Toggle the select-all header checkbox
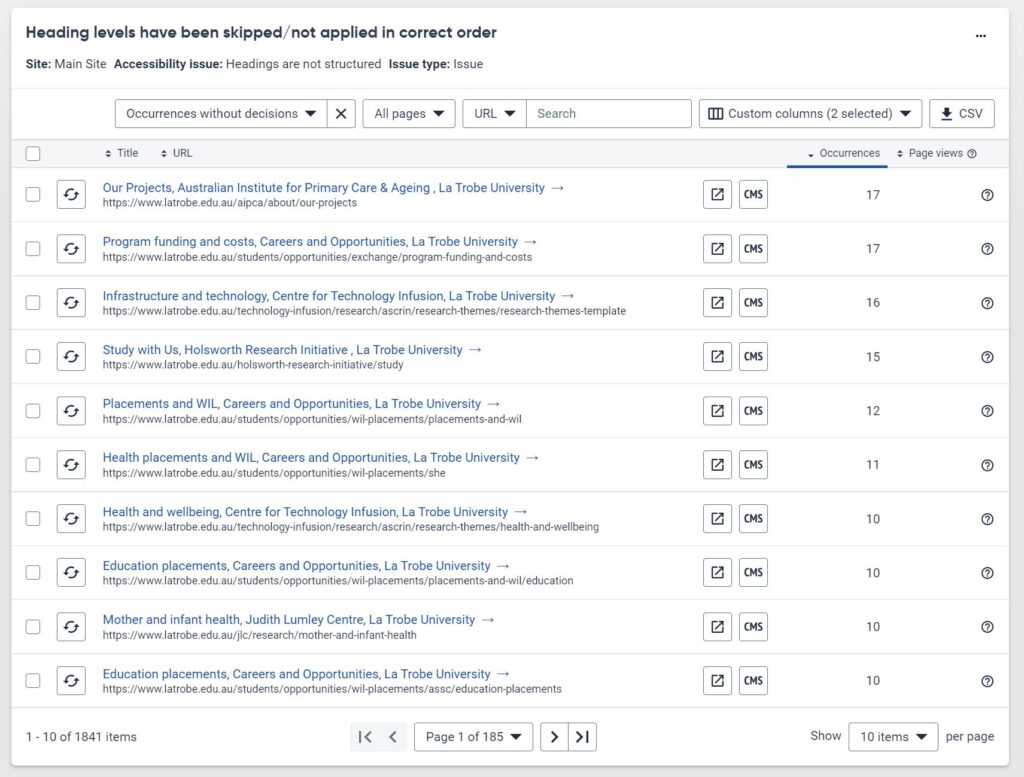This screenshot has width=1024, height=777. 33,154
